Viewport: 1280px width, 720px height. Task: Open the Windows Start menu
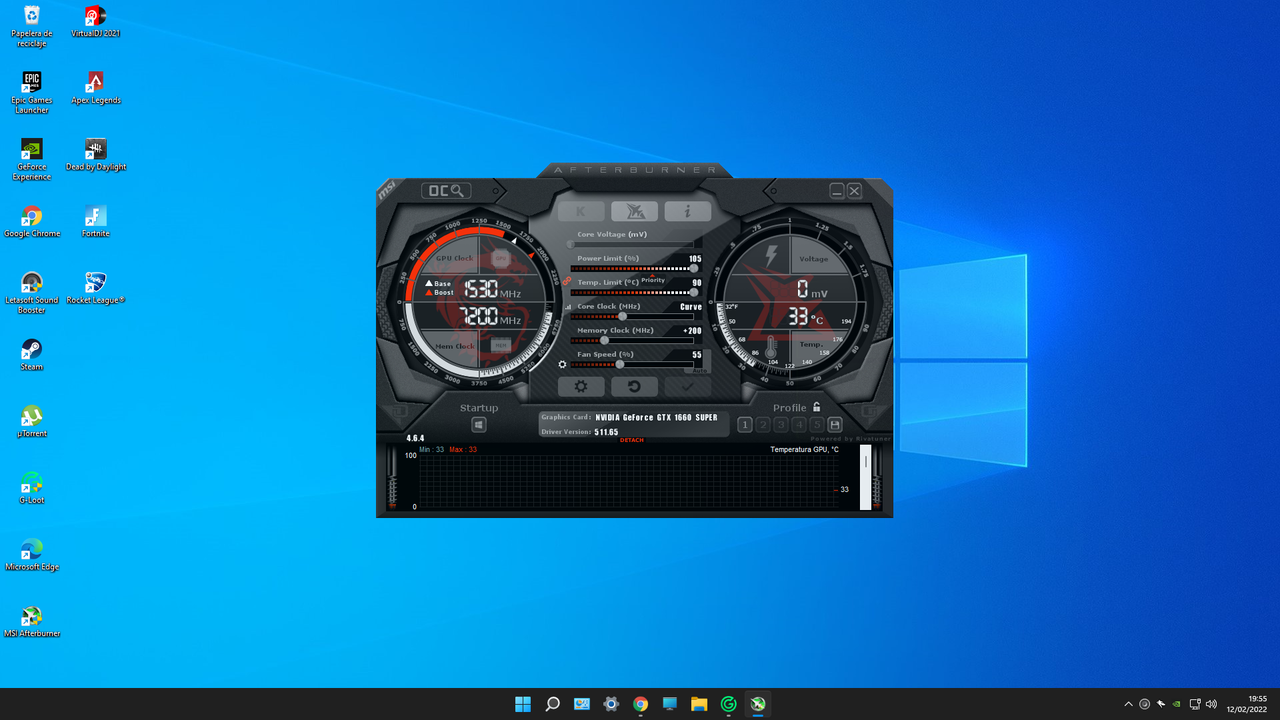[x=523, y=704]
